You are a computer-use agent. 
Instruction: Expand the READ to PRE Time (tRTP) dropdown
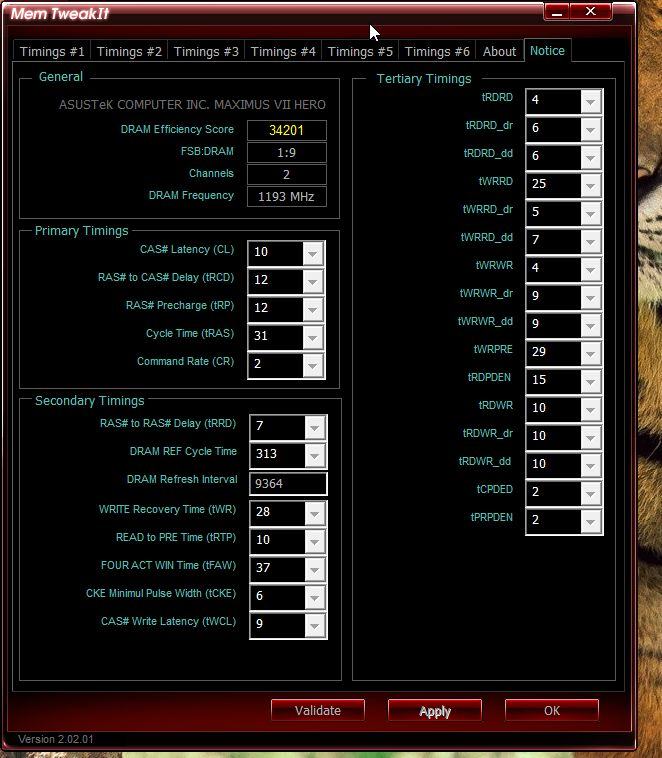pyautogui.click(x=314, y=541)
